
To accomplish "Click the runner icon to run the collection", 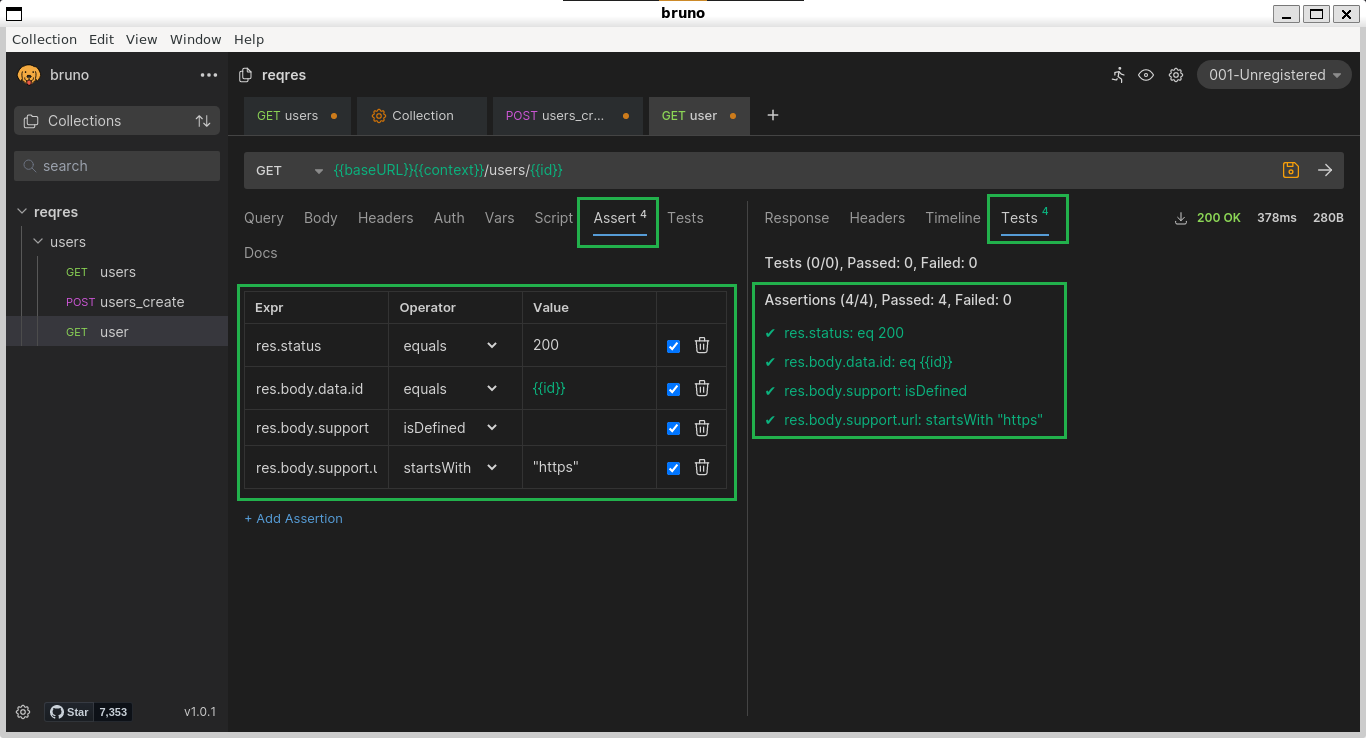I will tap(1118, 75).
